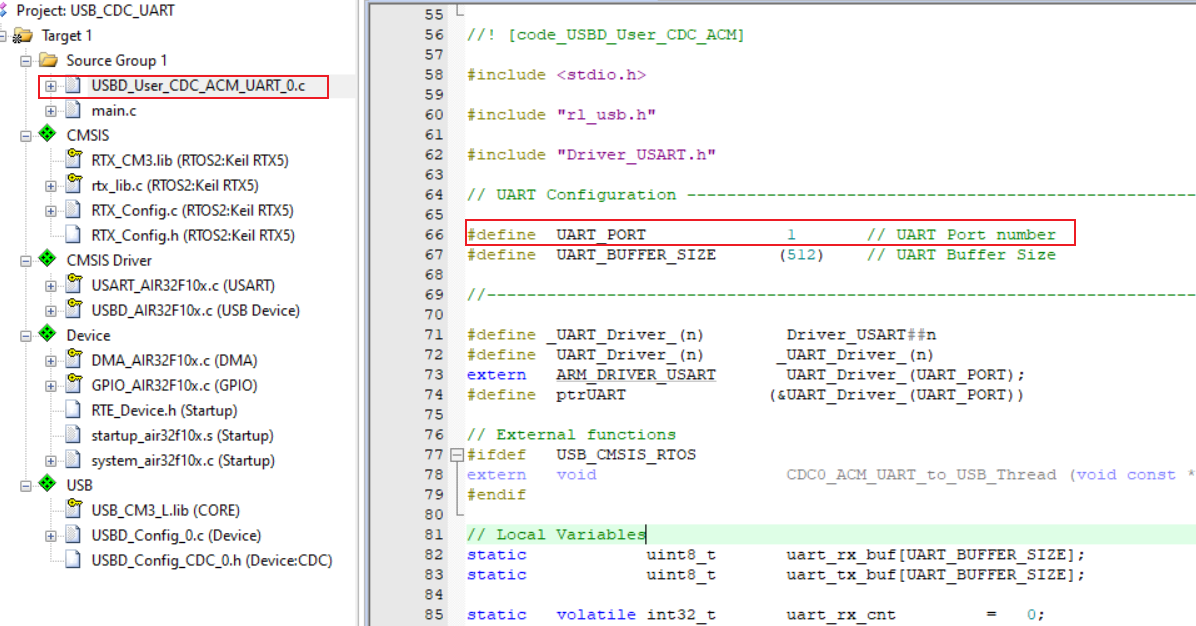The image size is (1196, 626).
Task: Select USB_CM3_L.lib (CORE) entry
Action: pyautogui.click(x=166, y=510)
